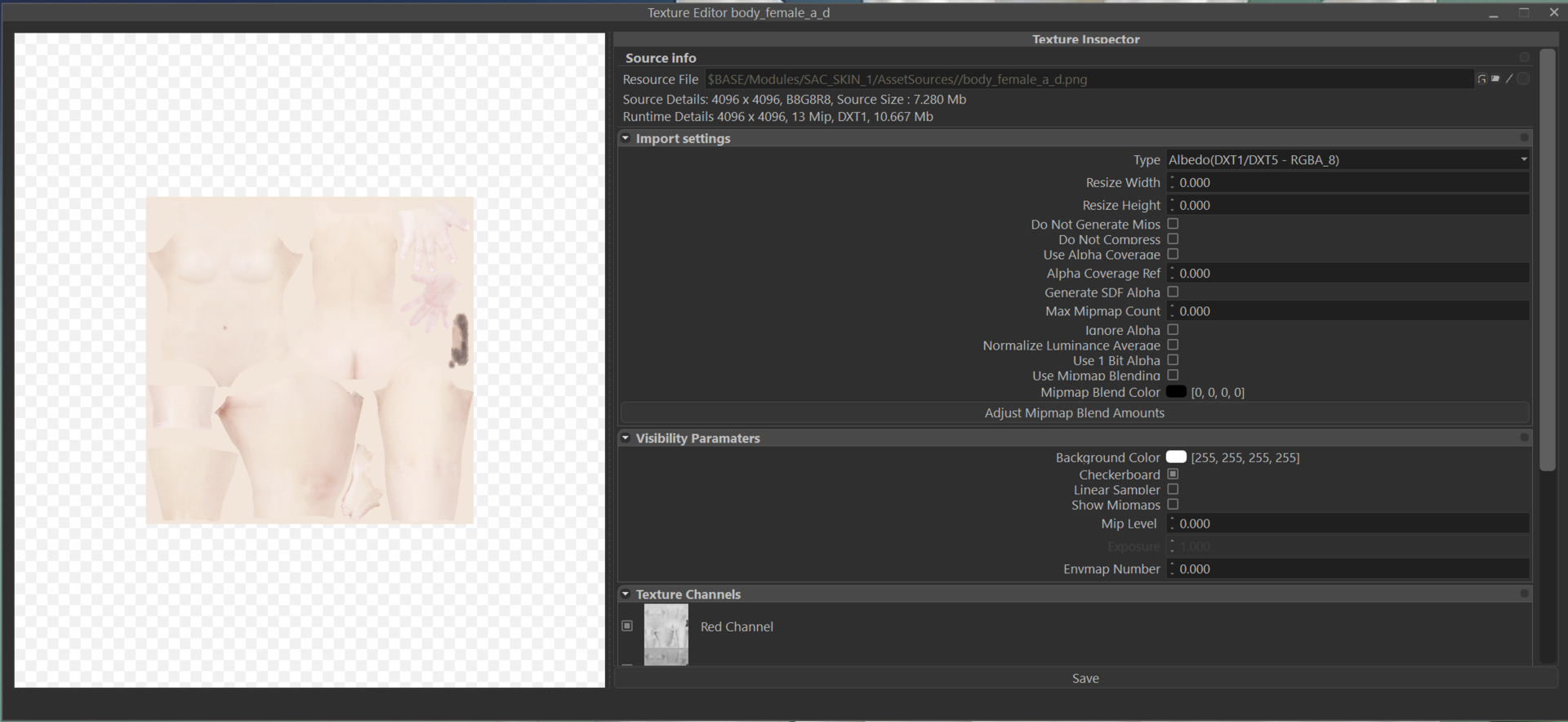The width and height of the screenshot is (1568, 722).
Task: Click the rounded square button after the slash icon
Action: point(1523,79)
